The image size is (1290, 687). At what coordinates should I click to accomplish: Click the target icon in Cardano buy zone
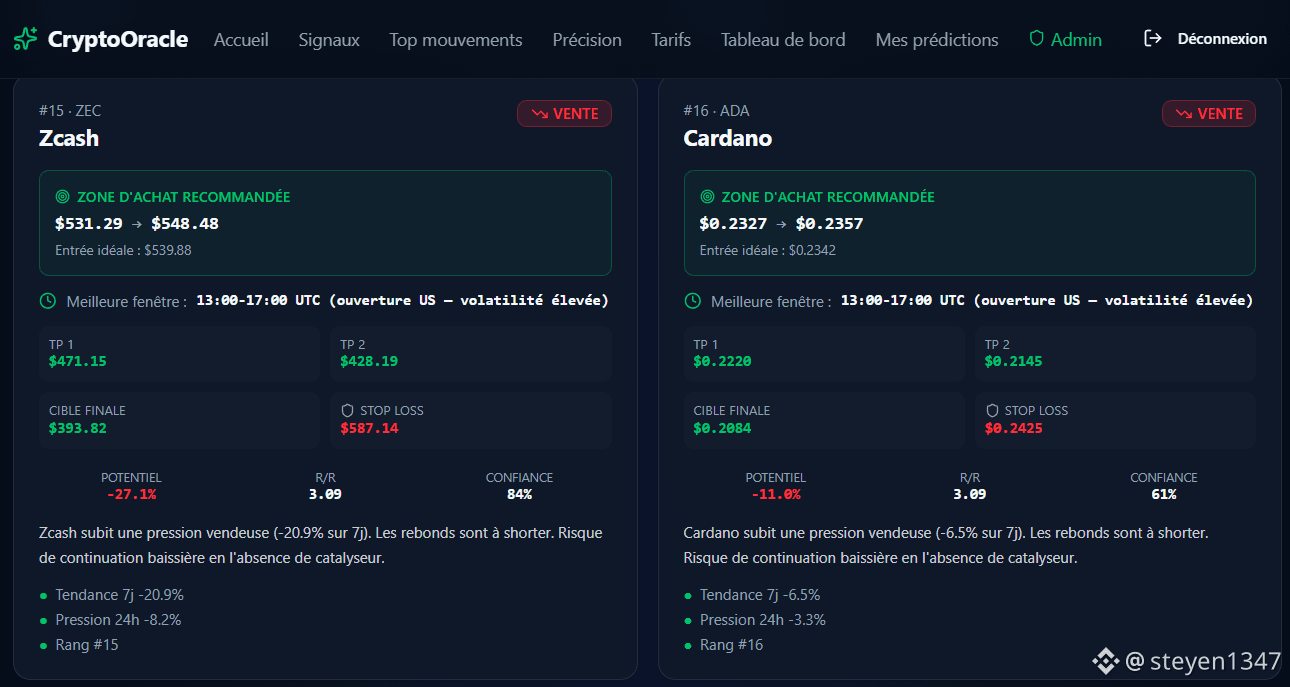[x=708, y=197]
